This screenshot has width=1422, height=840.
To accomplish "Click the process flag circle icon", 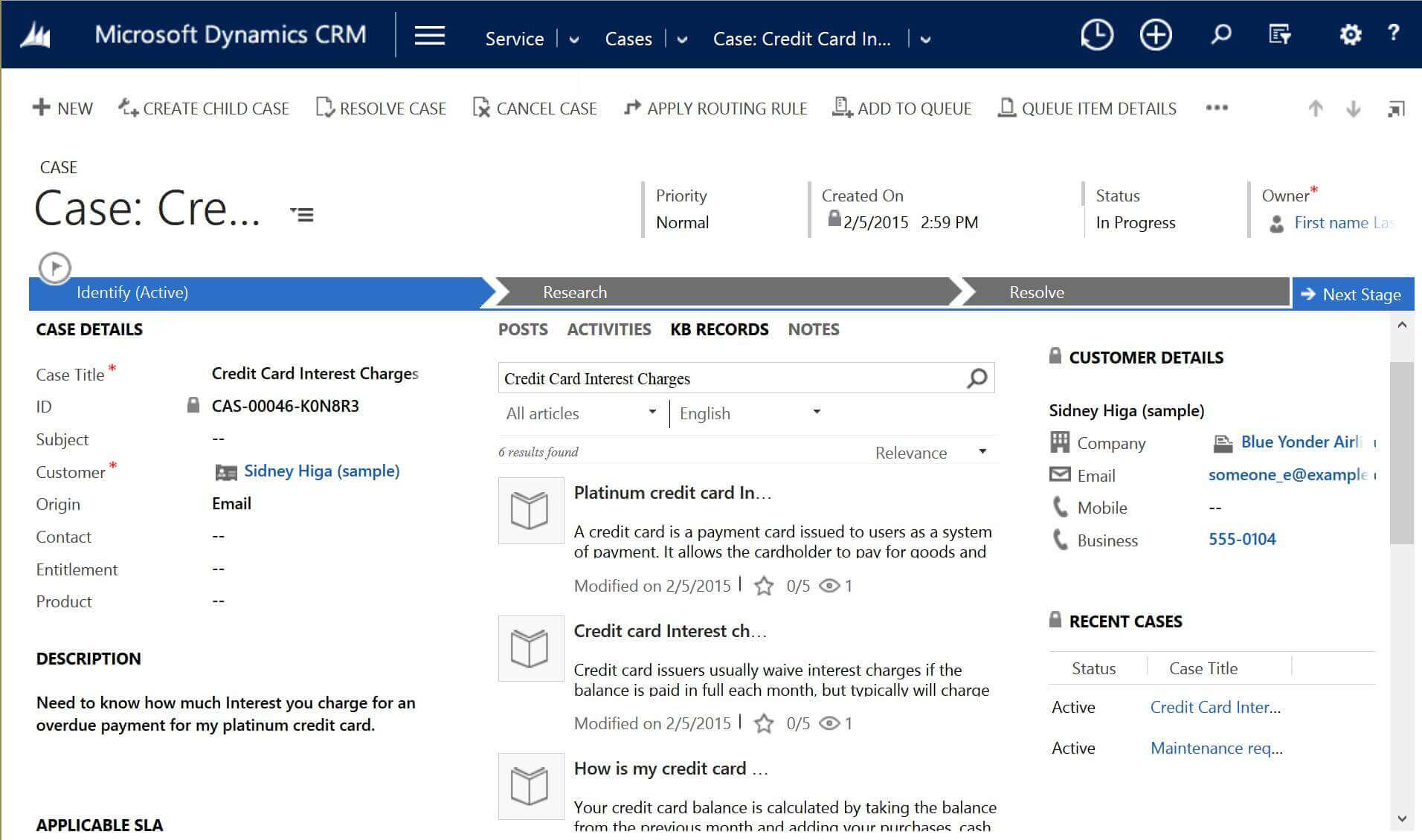I will [x=55, y=268].
